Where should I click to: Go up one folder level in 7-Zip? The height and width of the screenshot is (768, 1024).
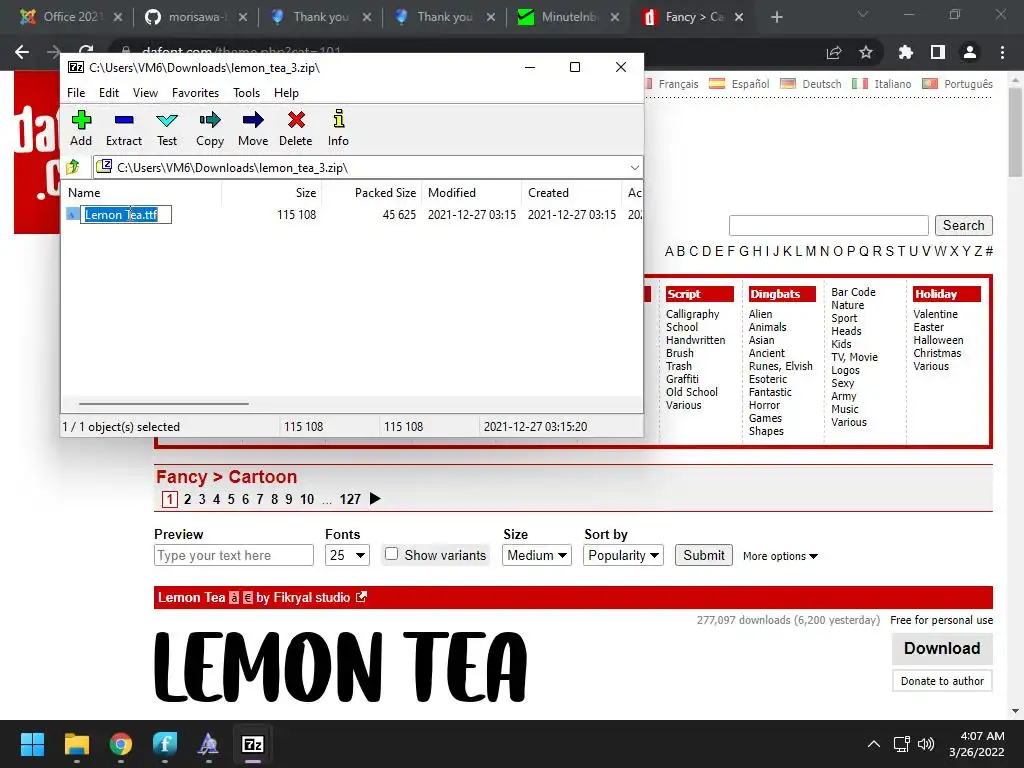(x=72, y=167)
